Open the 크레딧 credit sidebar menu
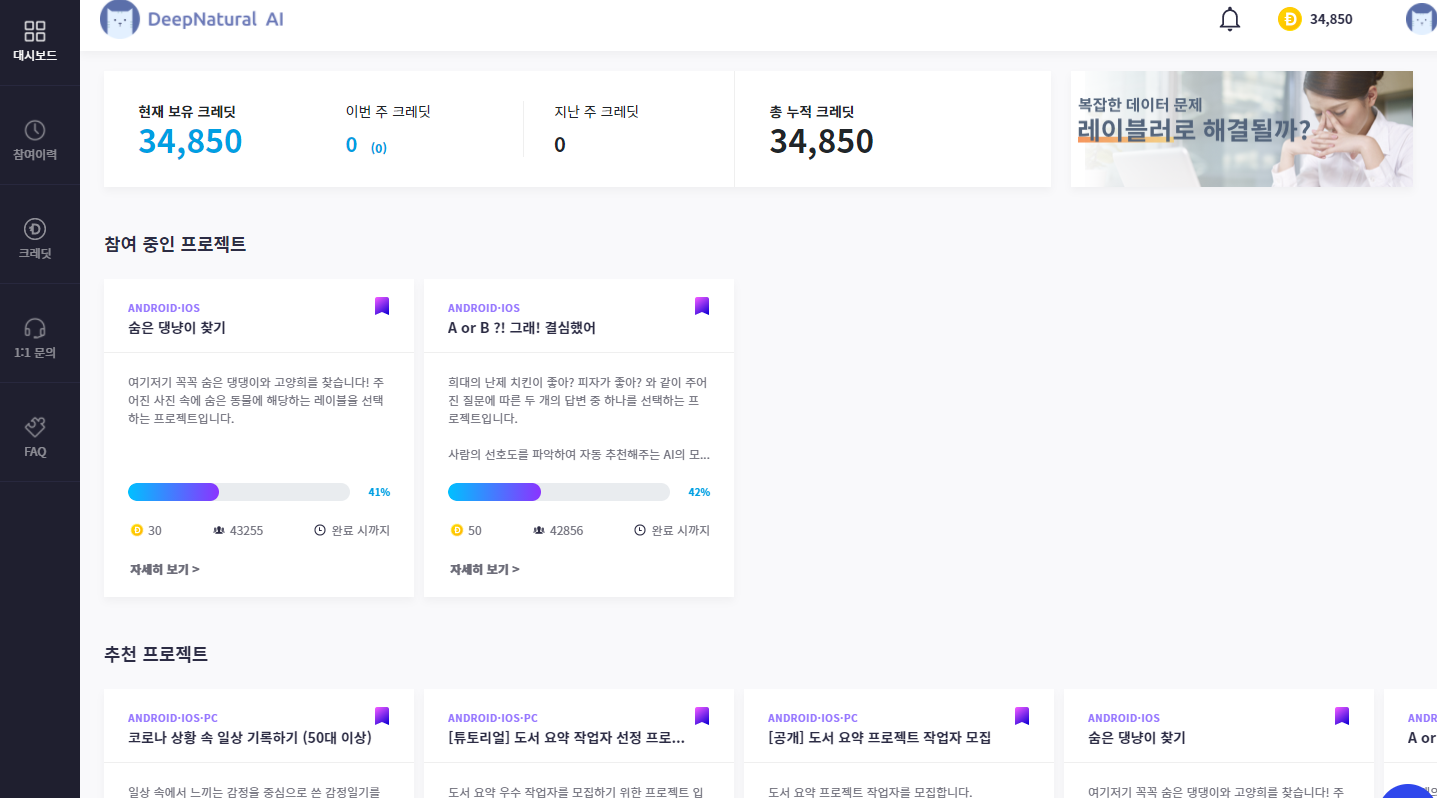 tap(35, 240)
